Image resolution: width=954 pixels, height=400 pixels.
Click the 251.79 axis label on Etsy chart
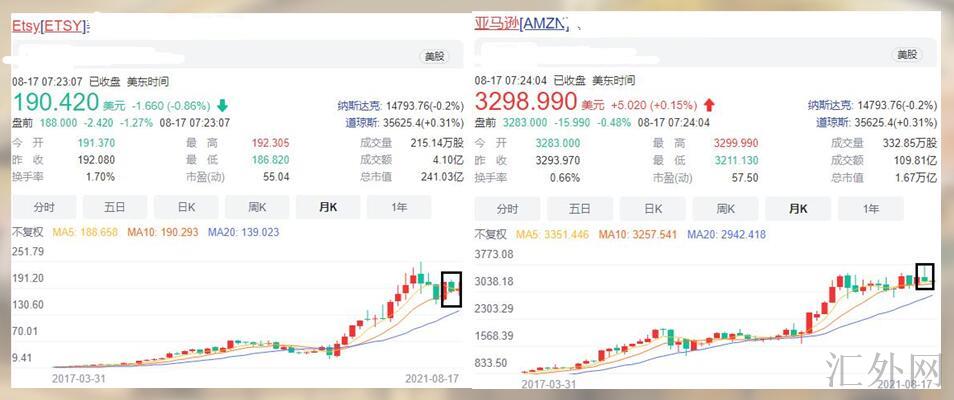28,251
